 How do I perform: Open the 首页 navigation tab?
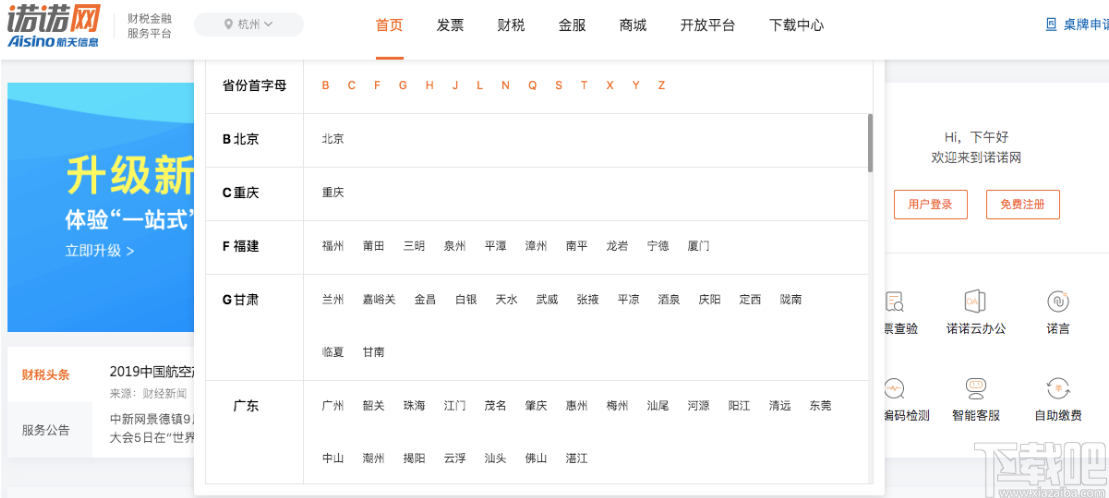[x=389, y=26]
